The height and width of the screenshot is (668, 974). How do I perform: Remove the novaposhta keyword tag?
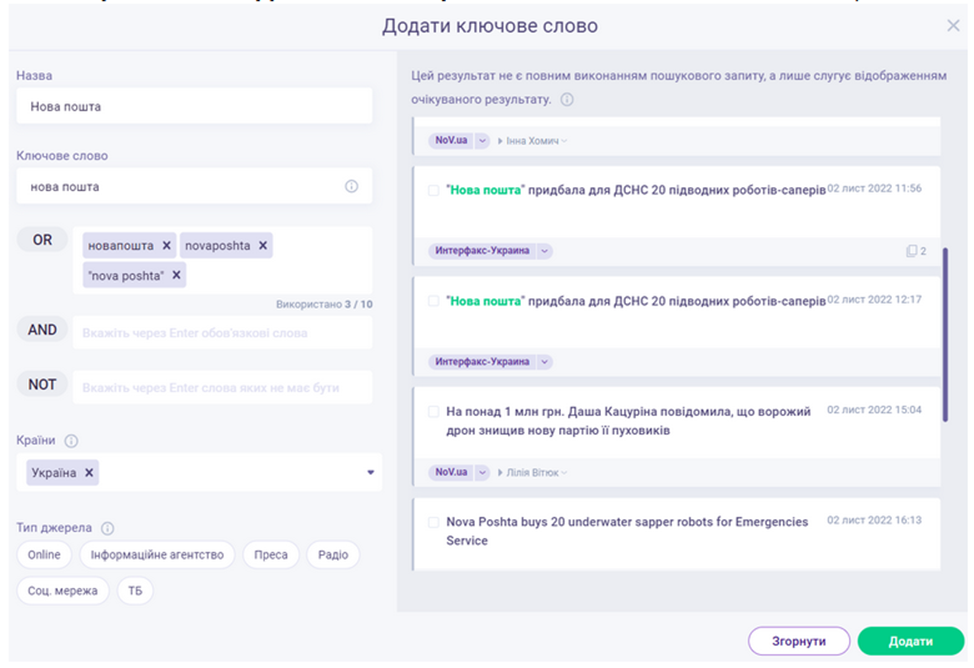pyautogui.click(x=263, y=245)
